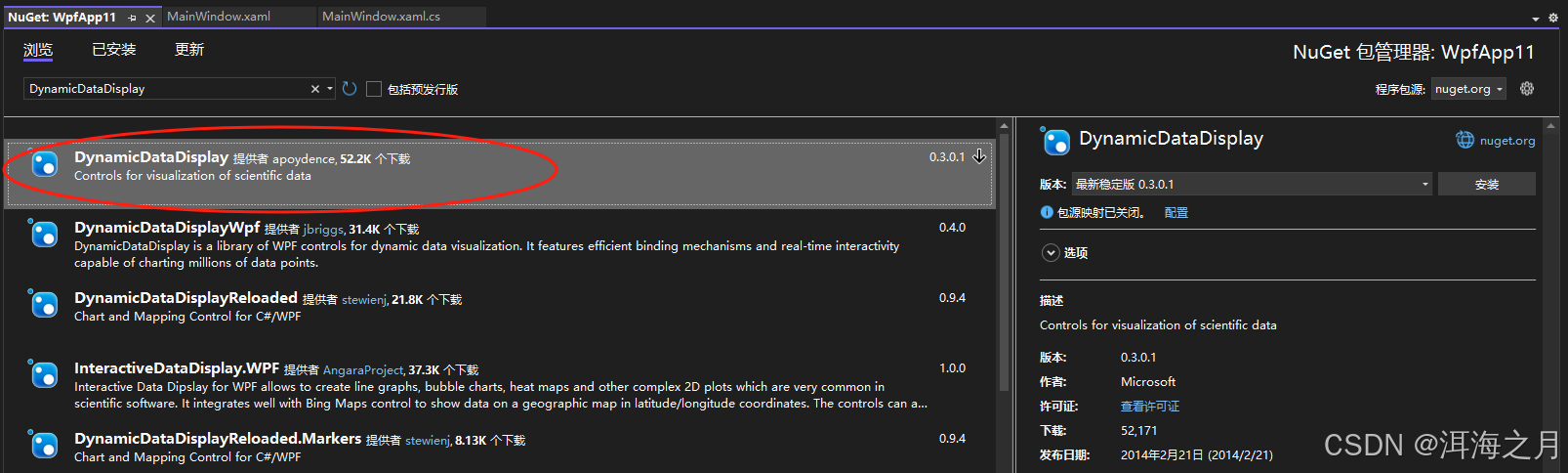Pin the NuGet: WpfApp11 tab
Image resolution: width=1568 pixels, height=473 pixels.
click(x=133, y=18)
